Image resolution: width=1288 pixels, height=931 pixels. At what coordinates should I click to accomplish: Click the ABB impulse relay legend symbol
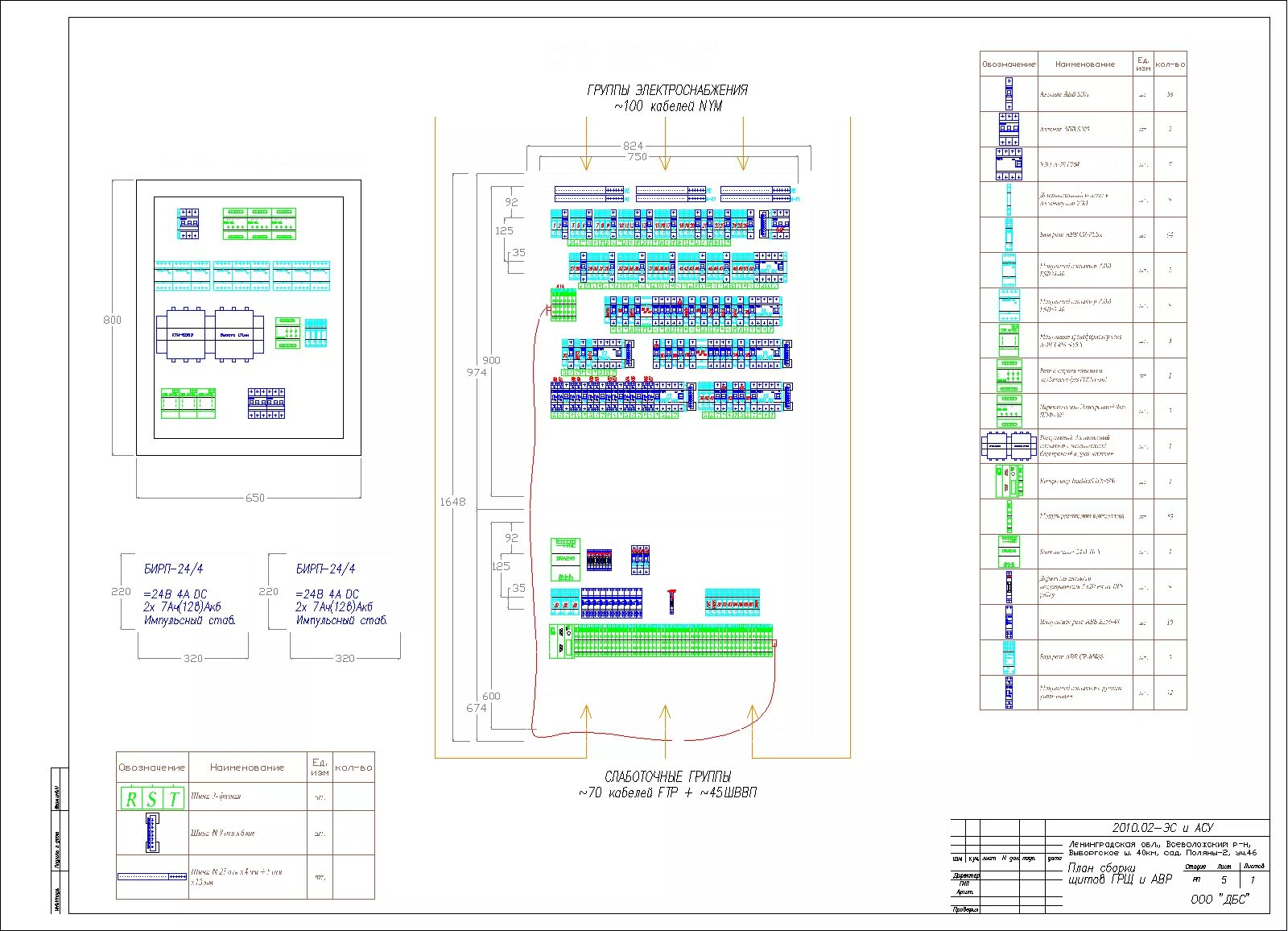1009,622
